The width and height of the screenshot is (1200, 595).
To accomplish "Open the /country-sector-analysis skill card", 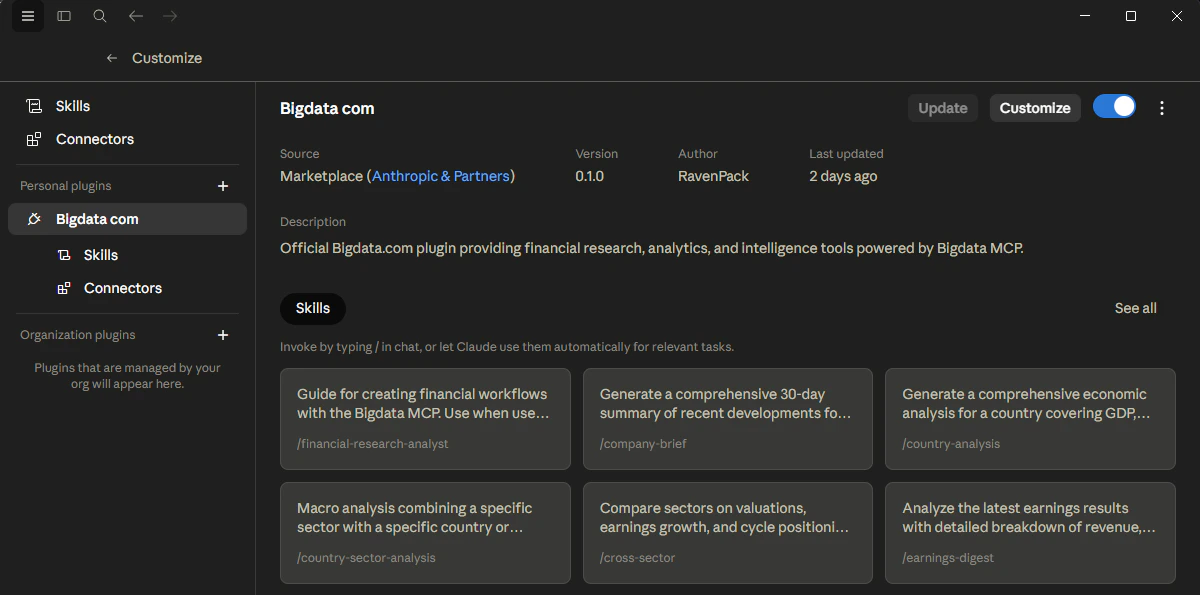I will pyautogui.click(x=425, y=533).
